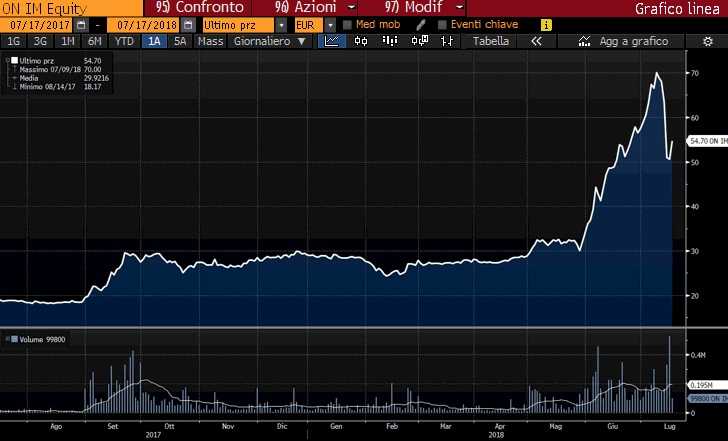728x441 pixels.
Task: Click the start date field 07/17/2017
Action: click(37, 25)
